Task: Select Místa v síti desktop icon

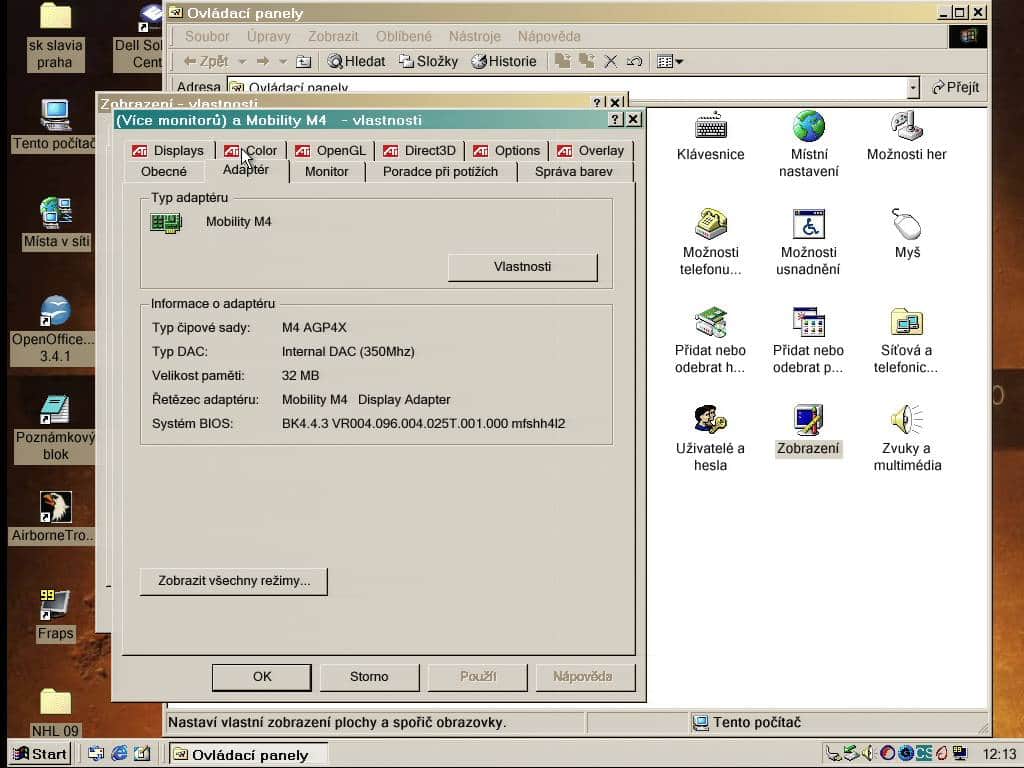Action: (x=56, y=222)
